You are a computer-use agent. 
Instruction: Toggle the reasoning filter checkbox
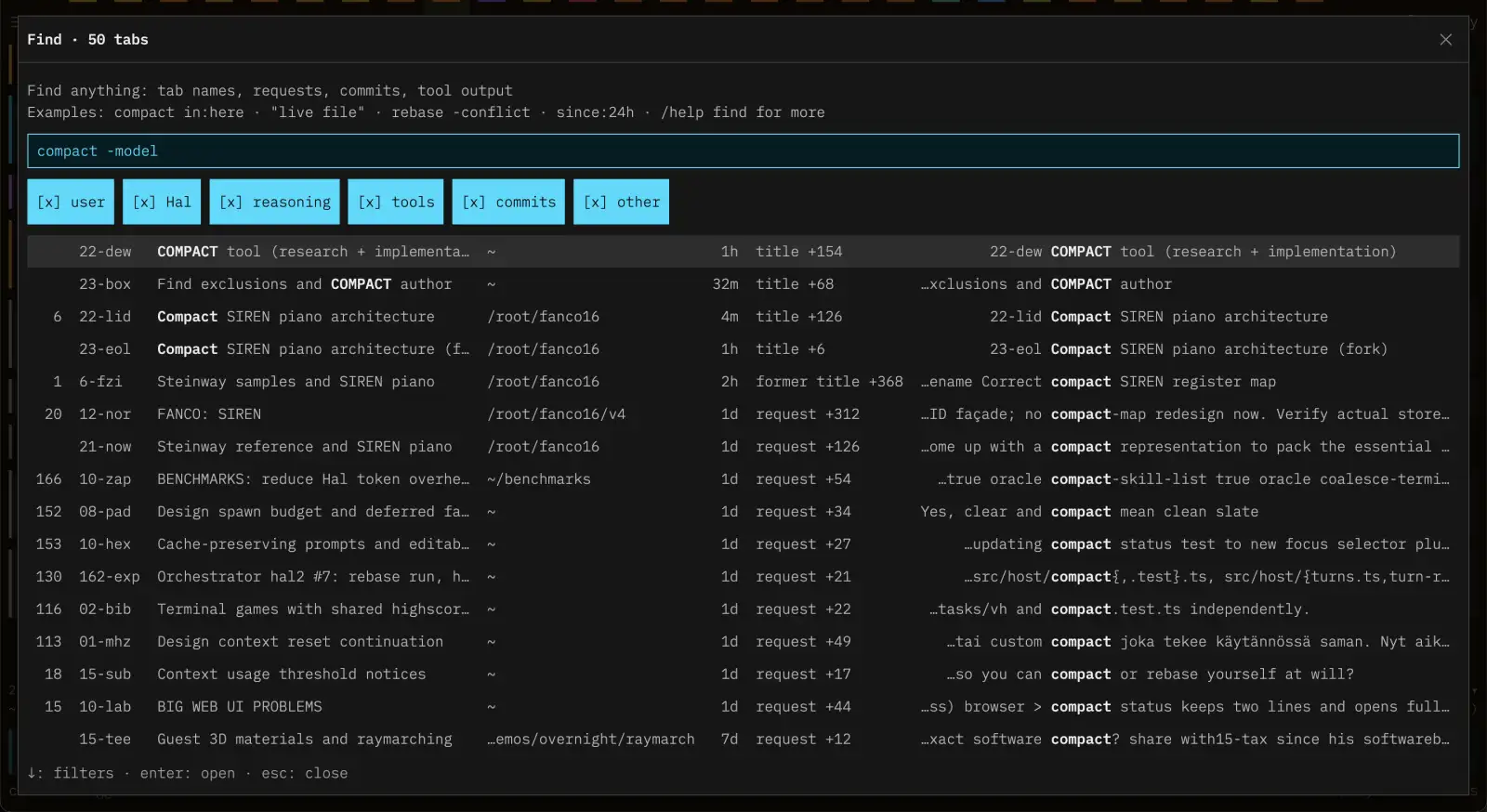click(x=274, y=202)
